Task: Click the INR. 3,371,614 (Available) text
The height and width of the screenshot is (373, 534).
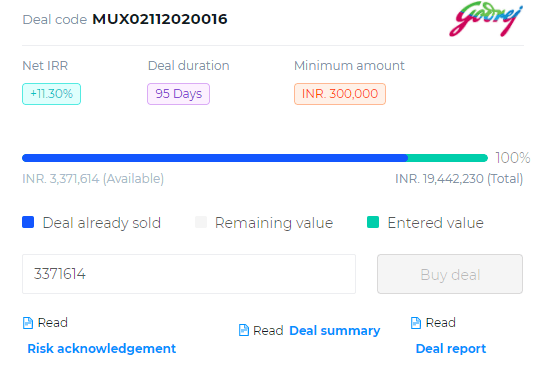Action: click(x=93, y=178)
